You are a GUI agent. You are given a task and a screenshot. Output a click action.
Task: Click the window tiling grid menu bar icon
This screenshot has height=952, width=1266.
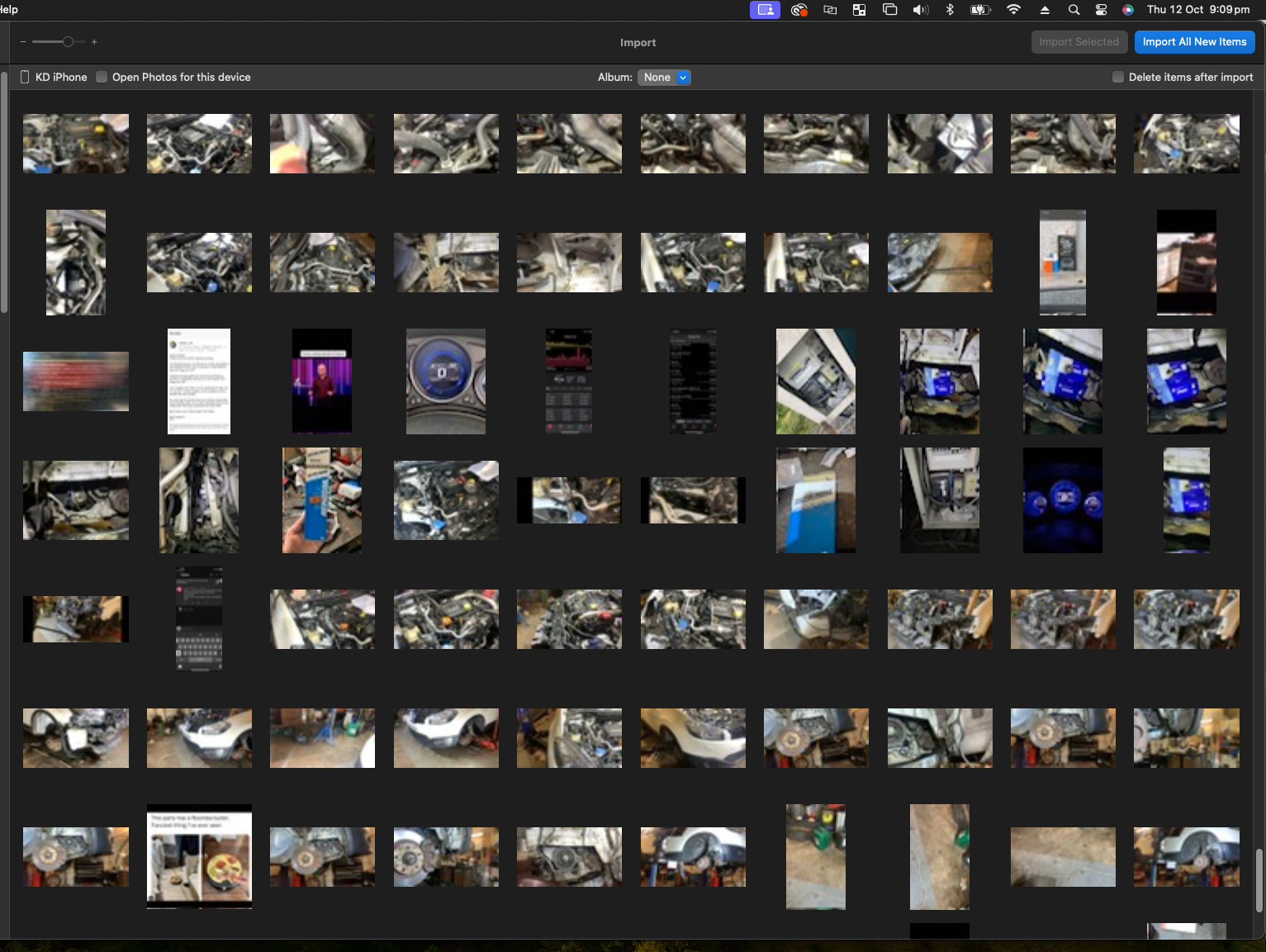click(859, 10)
